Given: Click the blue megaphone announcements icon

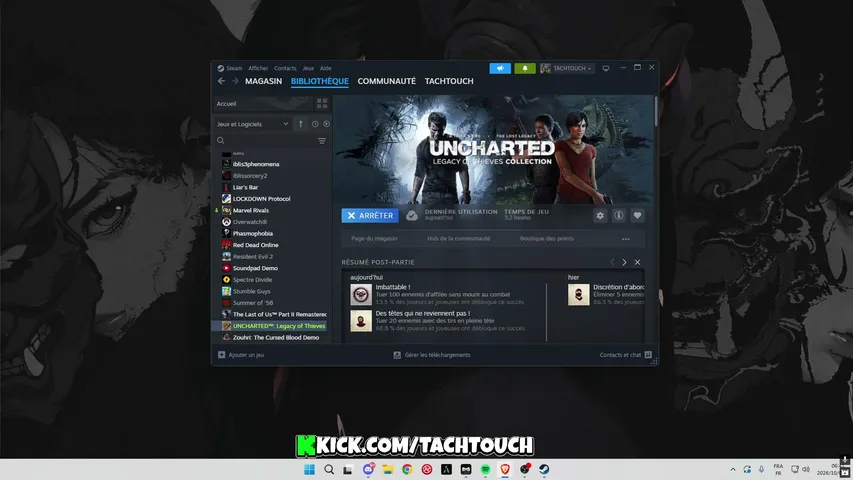Looking at the screenshot, I should pyautogui.click(x=500, y=68).
